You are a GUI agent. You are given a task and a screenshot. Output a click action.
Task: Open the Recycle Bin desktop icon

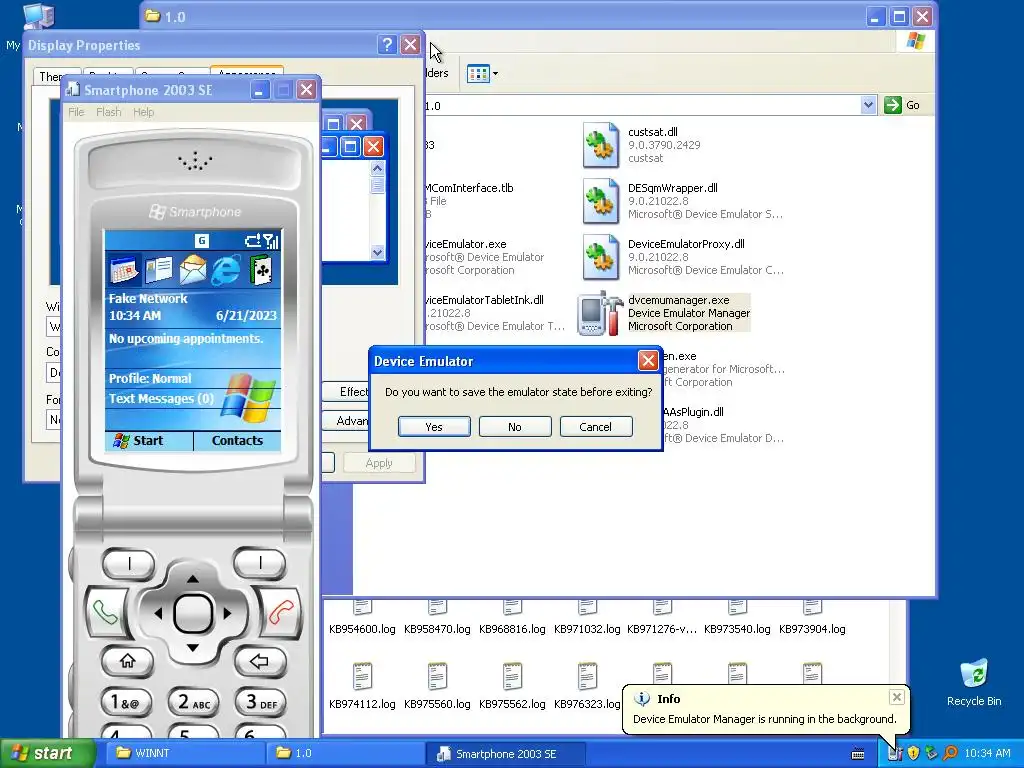pyautogui.click(x=974, y=683)
